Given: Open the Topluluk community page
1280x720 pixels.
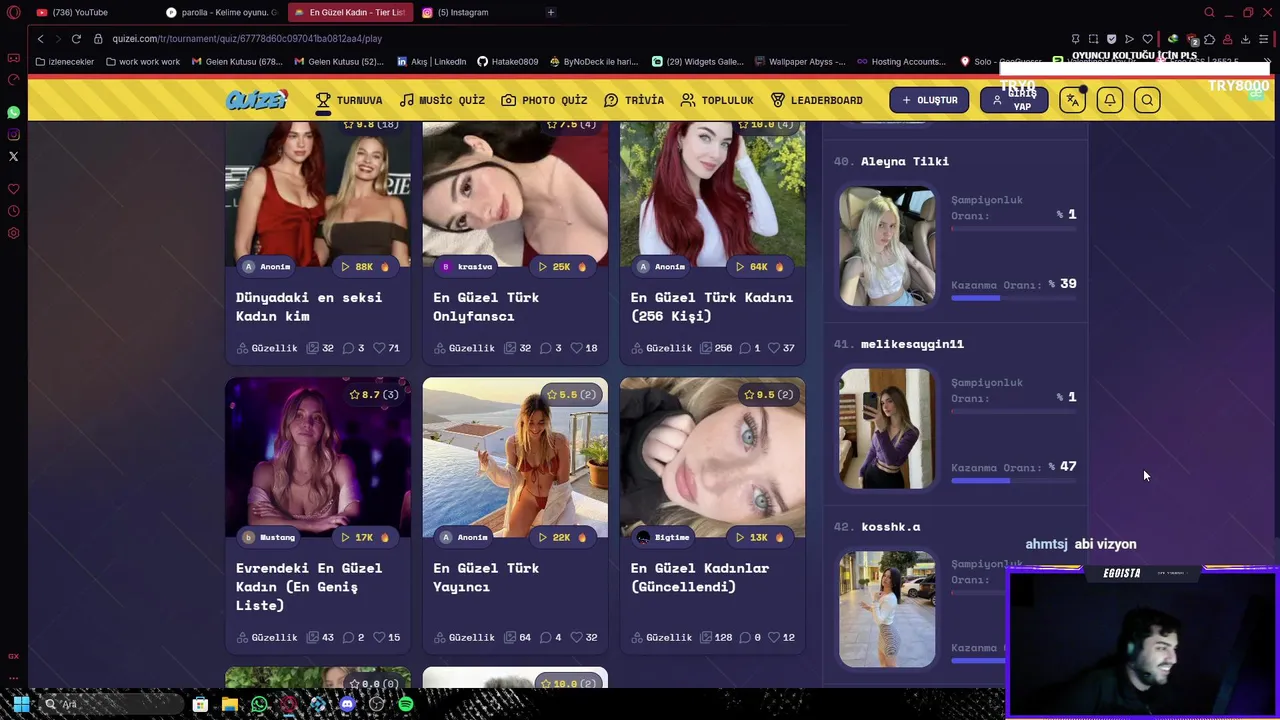Looking at the screenshot, I should coord(717,100).
